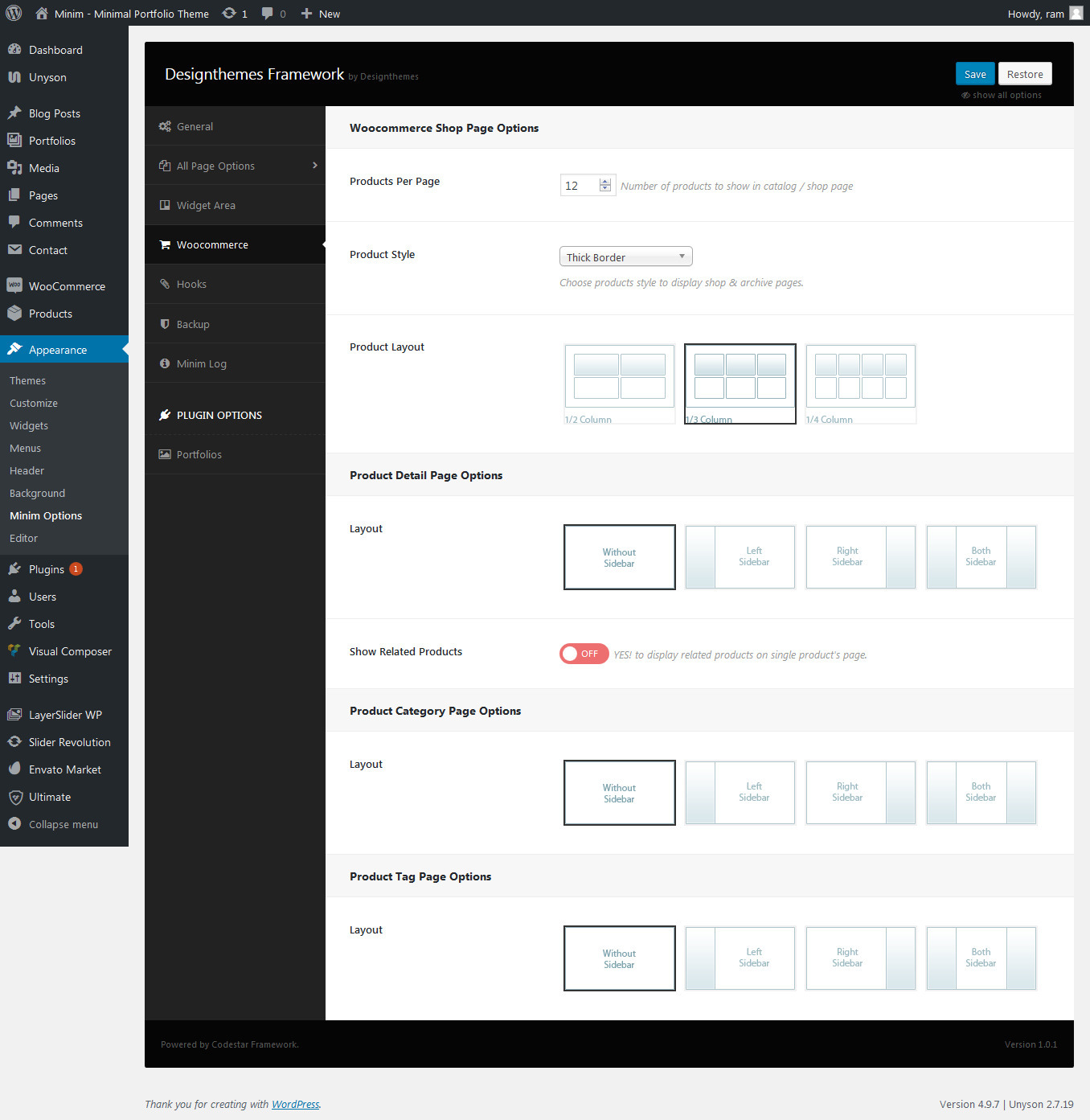
Task: Click the Slider Revolution refresh icon
Action: point(14,741)
